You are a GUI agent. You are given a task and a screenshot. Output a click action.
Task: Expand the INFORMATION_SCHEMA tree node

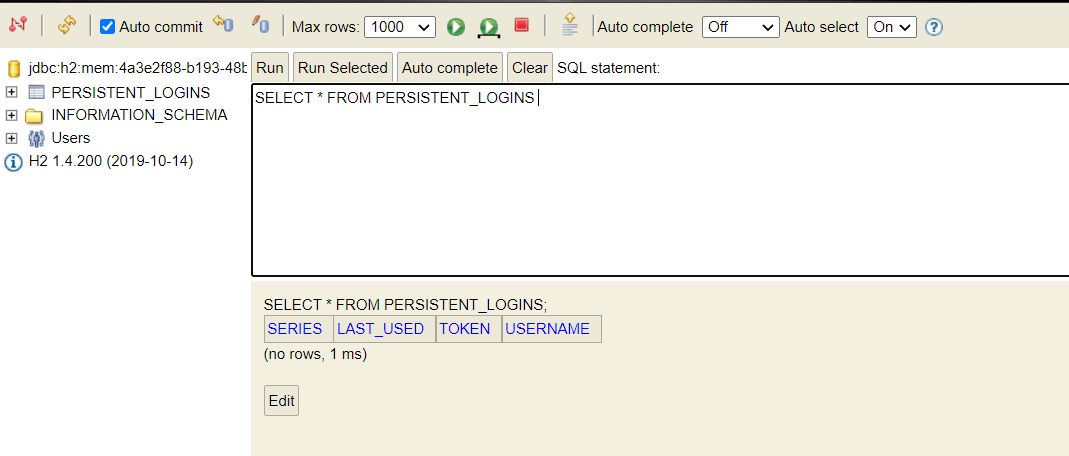(x=11, y=115)
